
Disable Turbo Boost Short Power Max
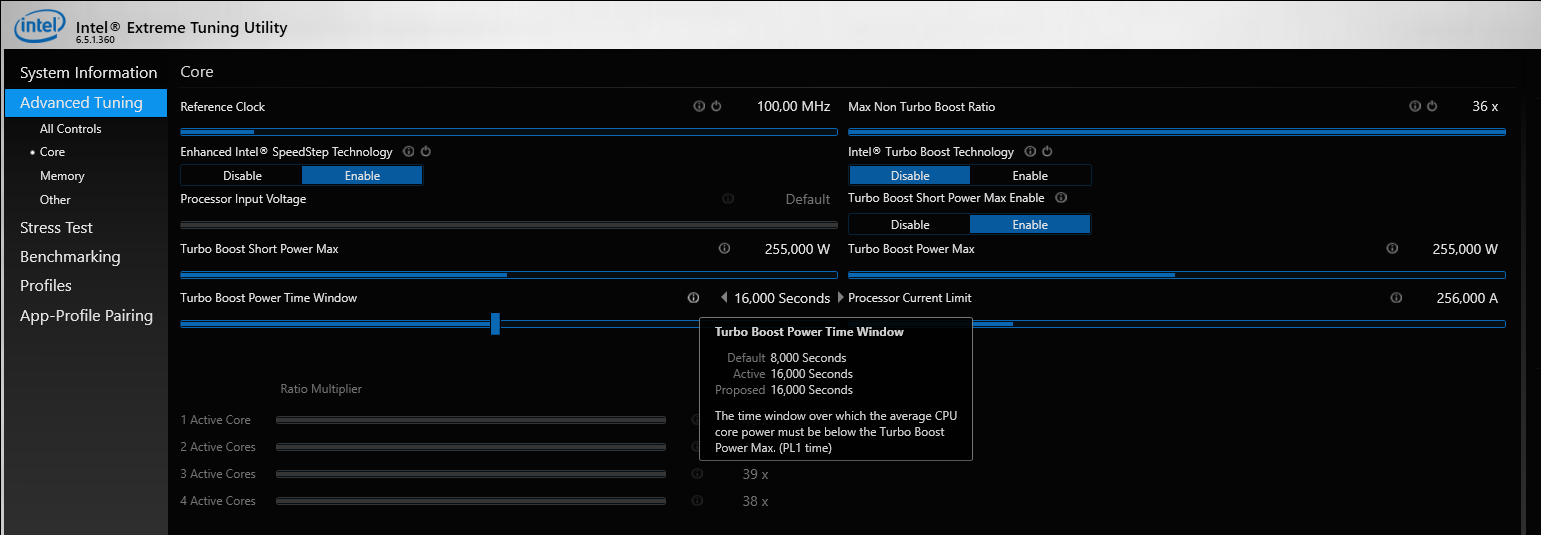pyautogui.click(x=910, y=225)
